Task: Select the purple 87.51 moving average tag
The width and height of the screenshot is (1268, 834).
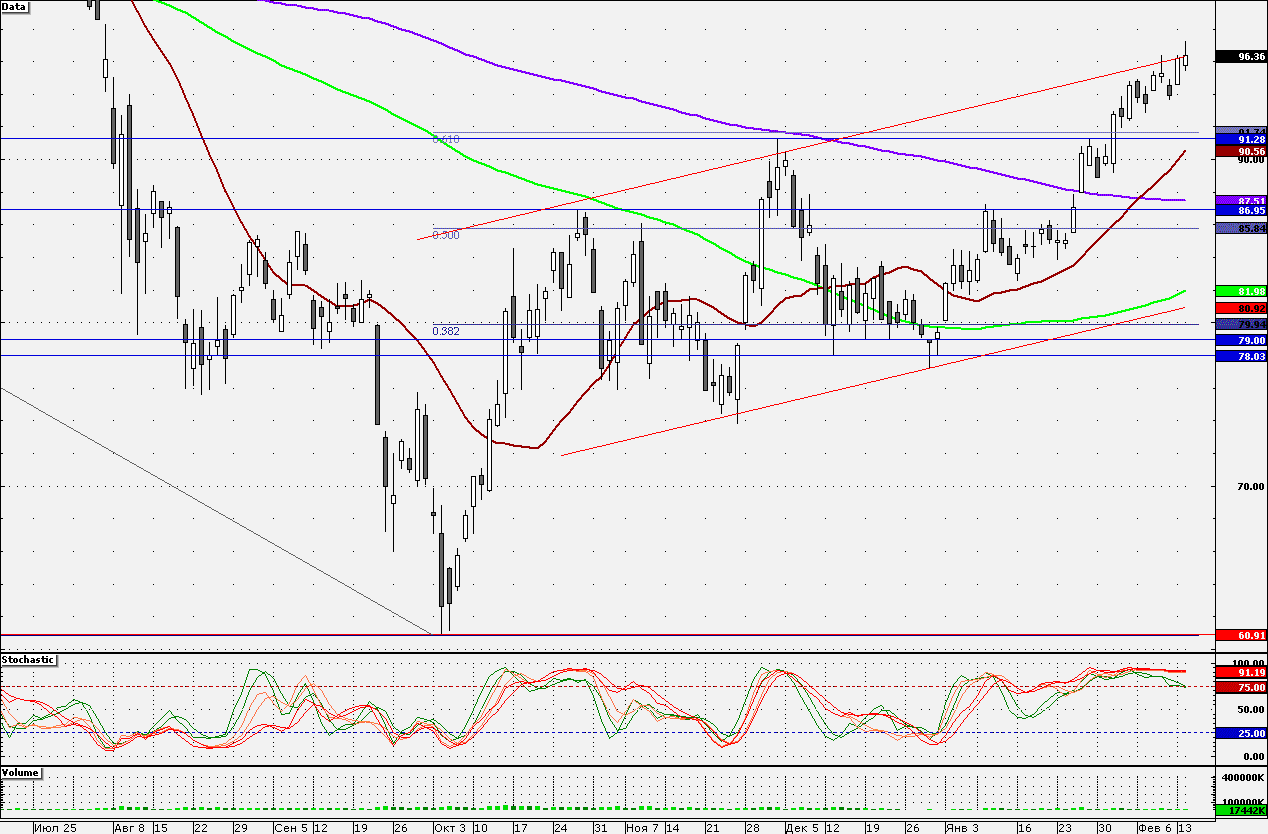Action: pos(1240,201)
